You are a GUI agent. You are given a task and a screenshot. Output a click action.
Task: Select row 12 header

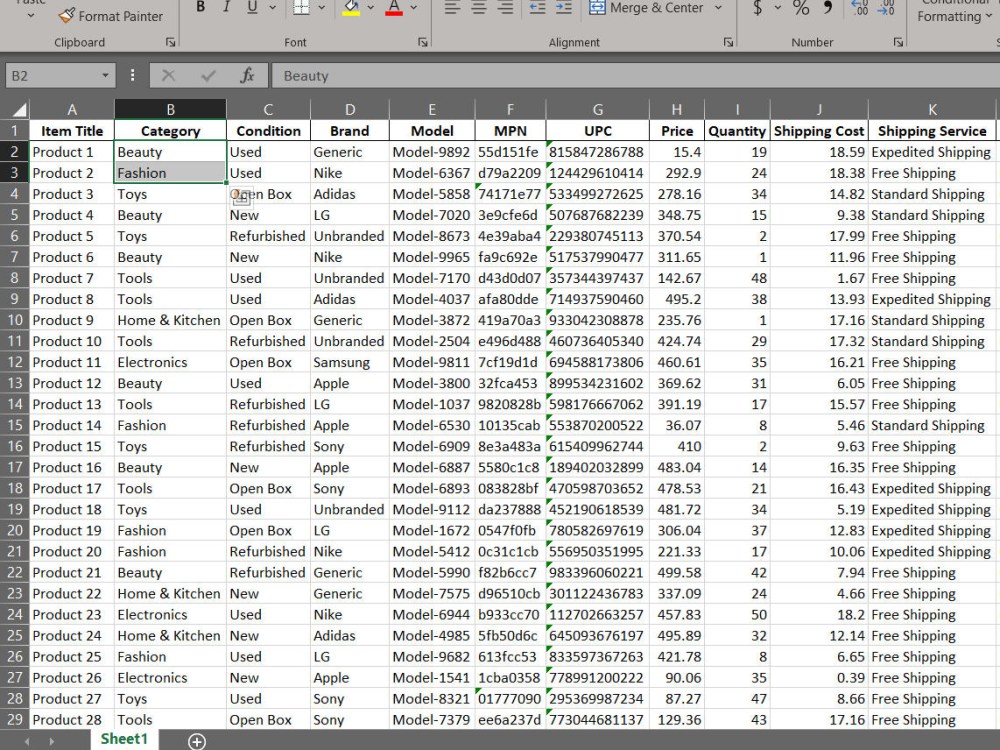(x=15, y=362)
